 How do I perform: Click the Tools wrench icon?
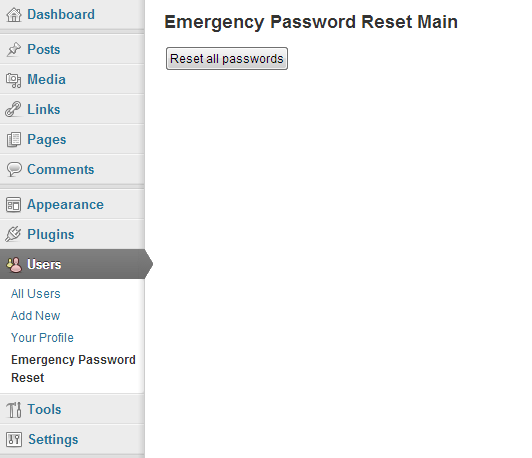[x=14, y=410]
